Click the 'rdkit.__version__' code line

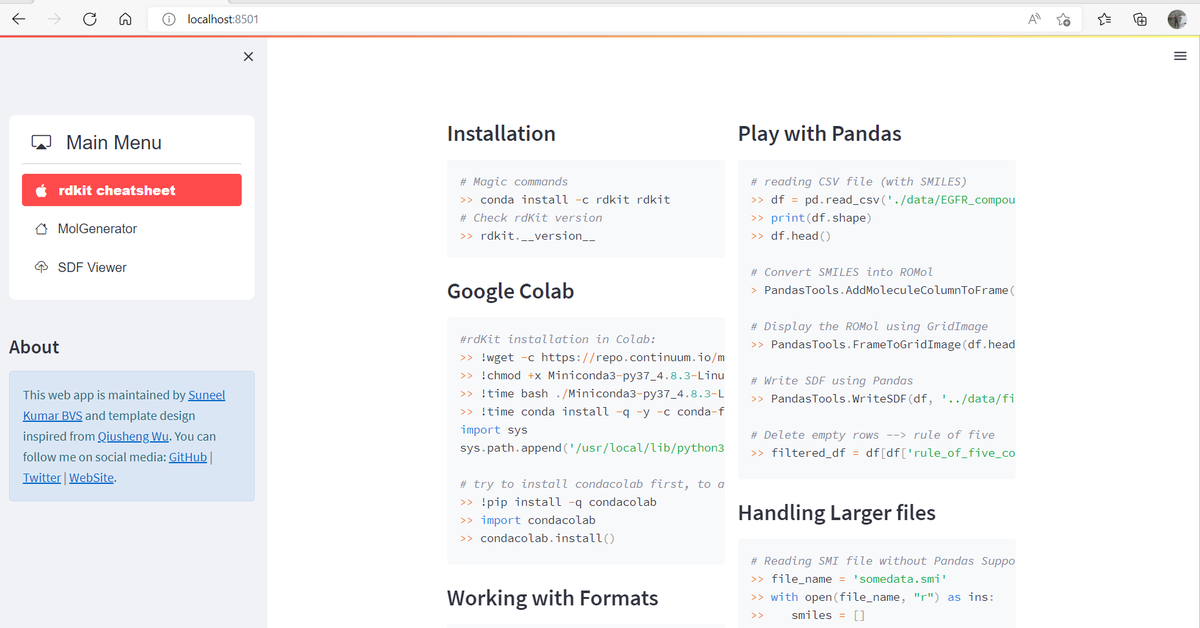(x=528, y=236)
